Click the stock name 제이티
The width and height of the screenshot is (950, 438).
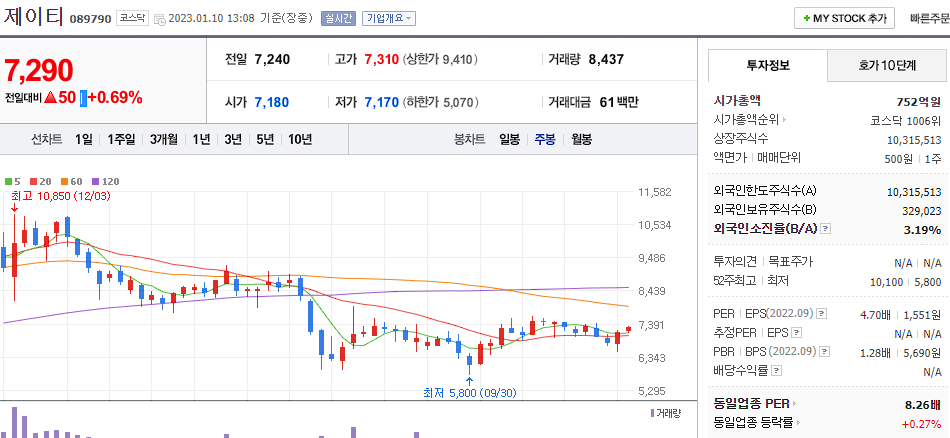pyautogui.click(x=34, y=16)
